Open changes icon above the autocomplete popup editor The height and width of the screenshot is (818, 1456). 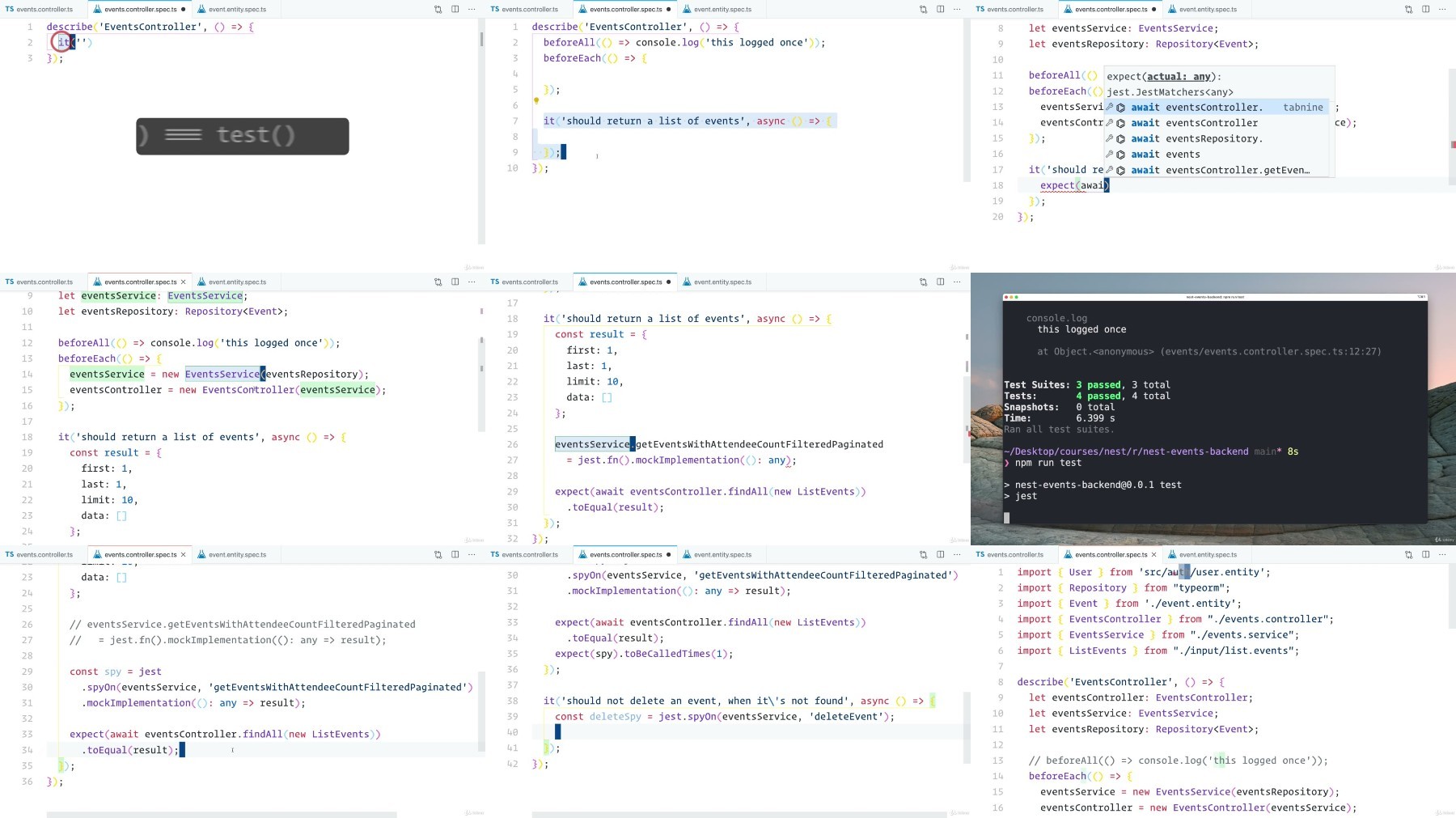pos(1408,10)
